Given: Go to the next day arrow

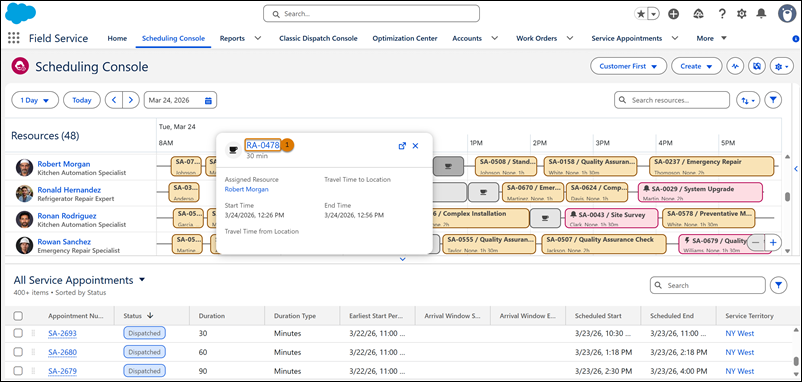Looking at the screenshot, I should [x=131, y=100].
